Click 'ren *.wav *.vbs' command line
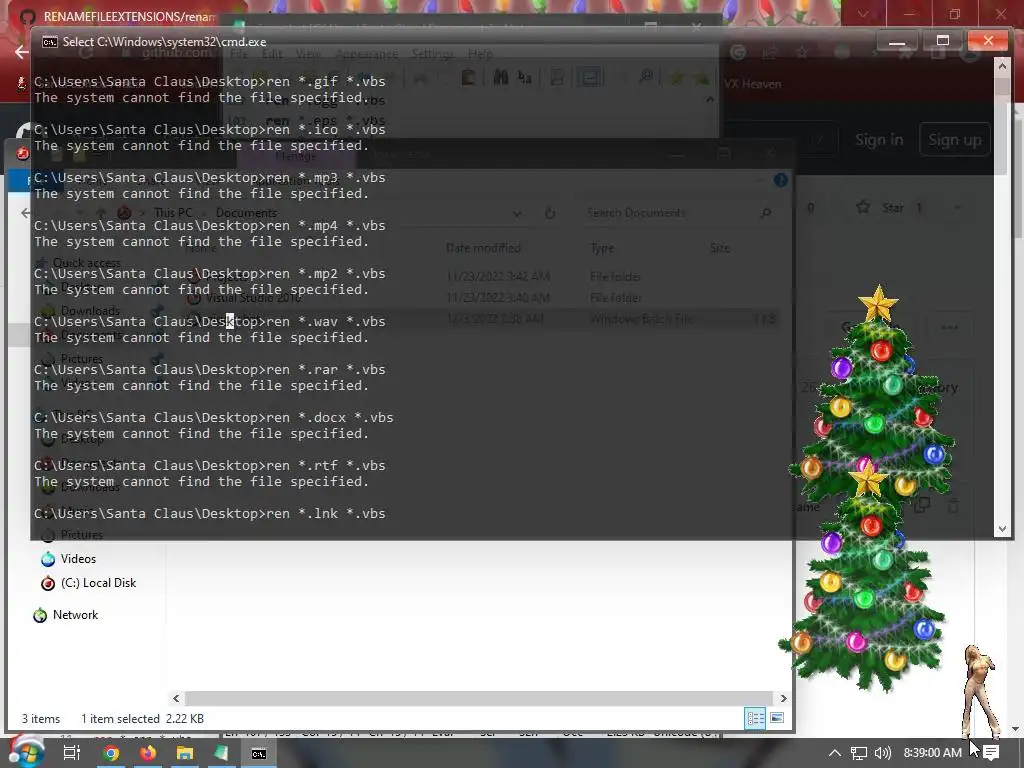 (326, 322)
